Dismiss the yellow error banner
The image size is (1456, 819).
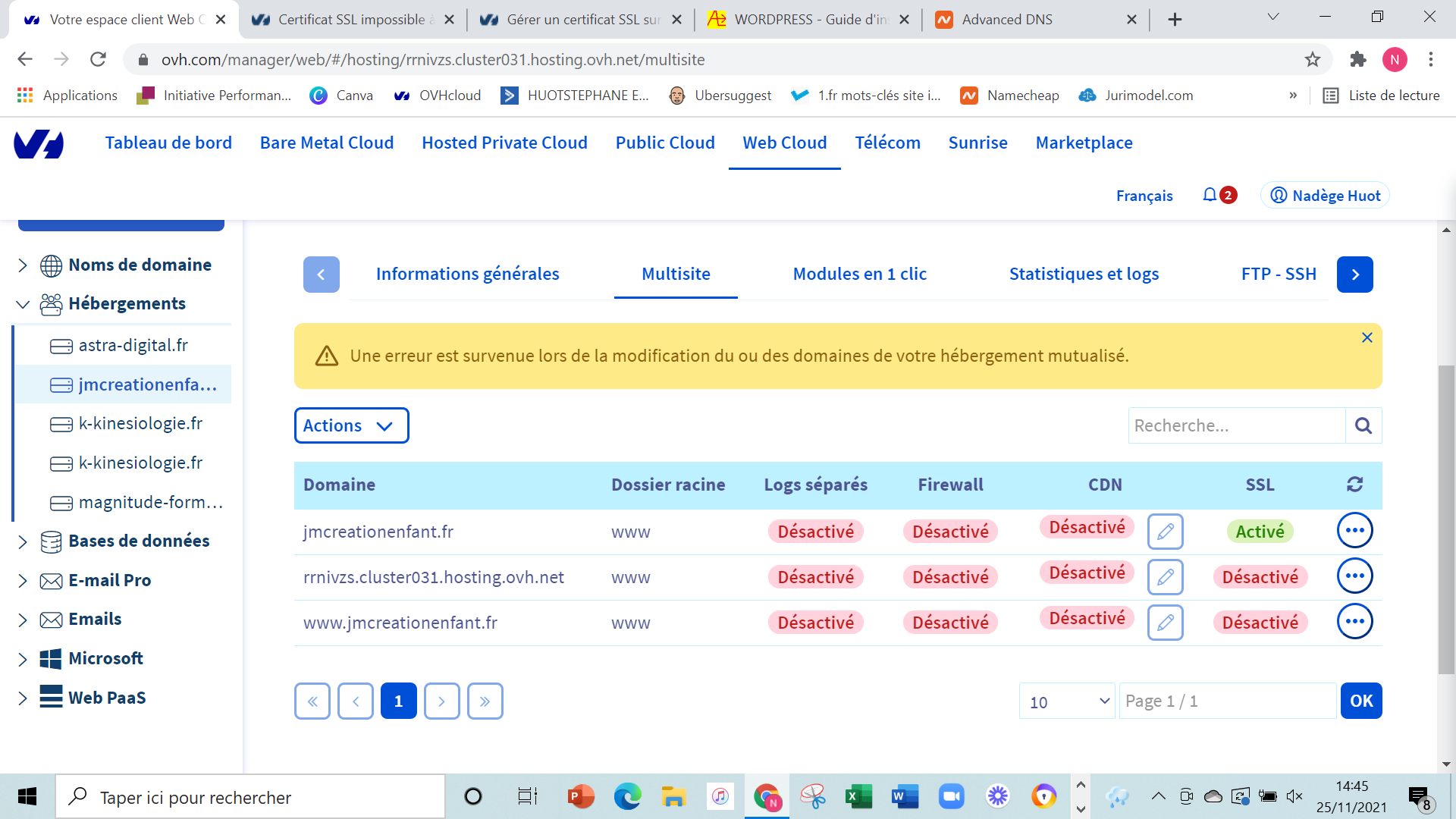coord(1367,338)
